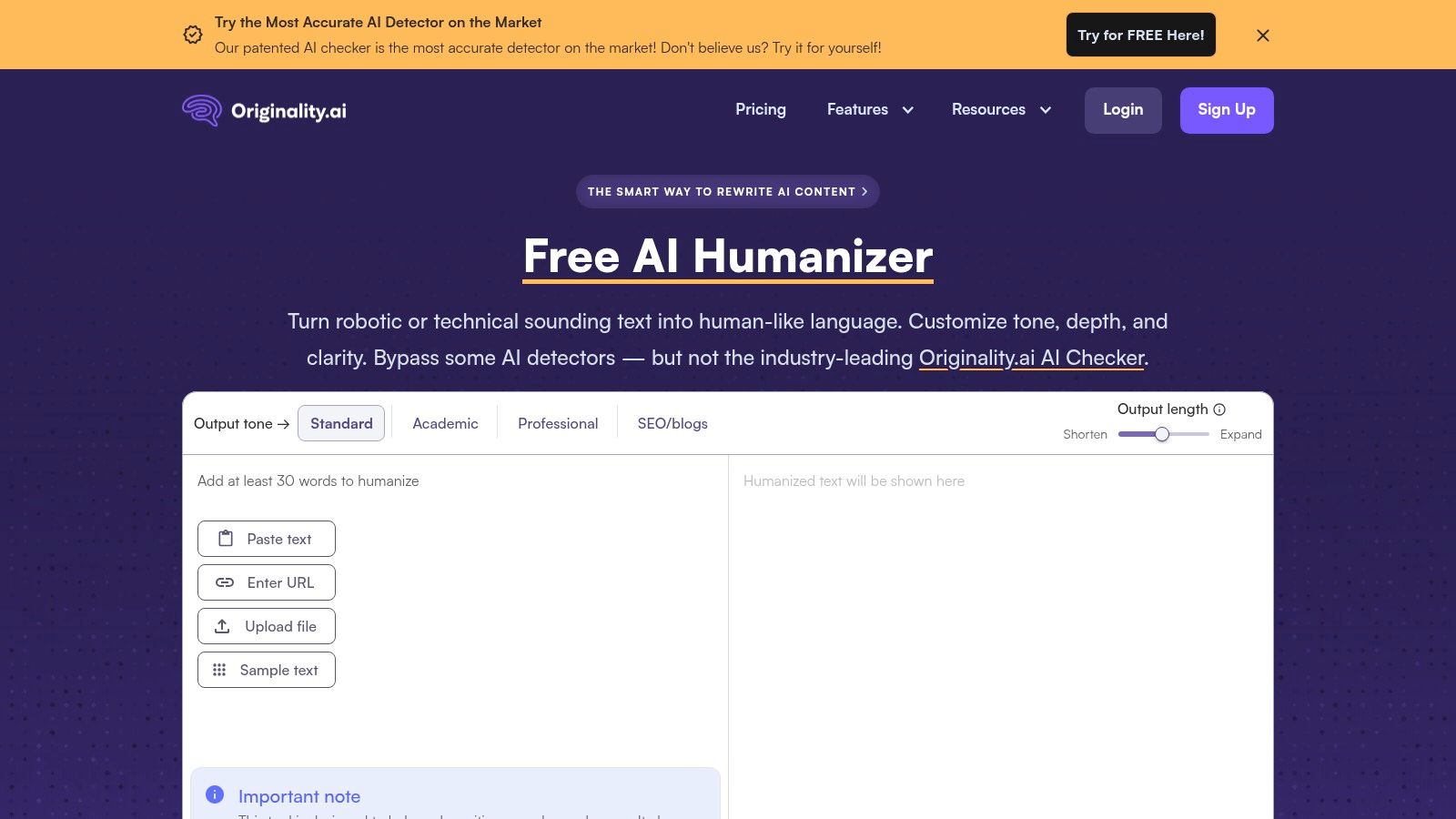This screenshot has width=1456, height=819.
Task: Click the input area reading Add at least 30 words
Action: coord(308,480)
